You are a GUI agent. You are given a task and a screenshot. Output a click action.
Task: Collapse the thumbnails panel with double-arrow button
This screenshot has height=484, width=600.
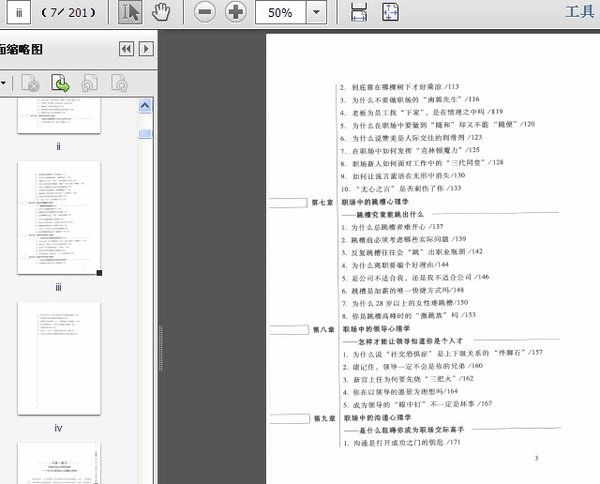point(126,48)
